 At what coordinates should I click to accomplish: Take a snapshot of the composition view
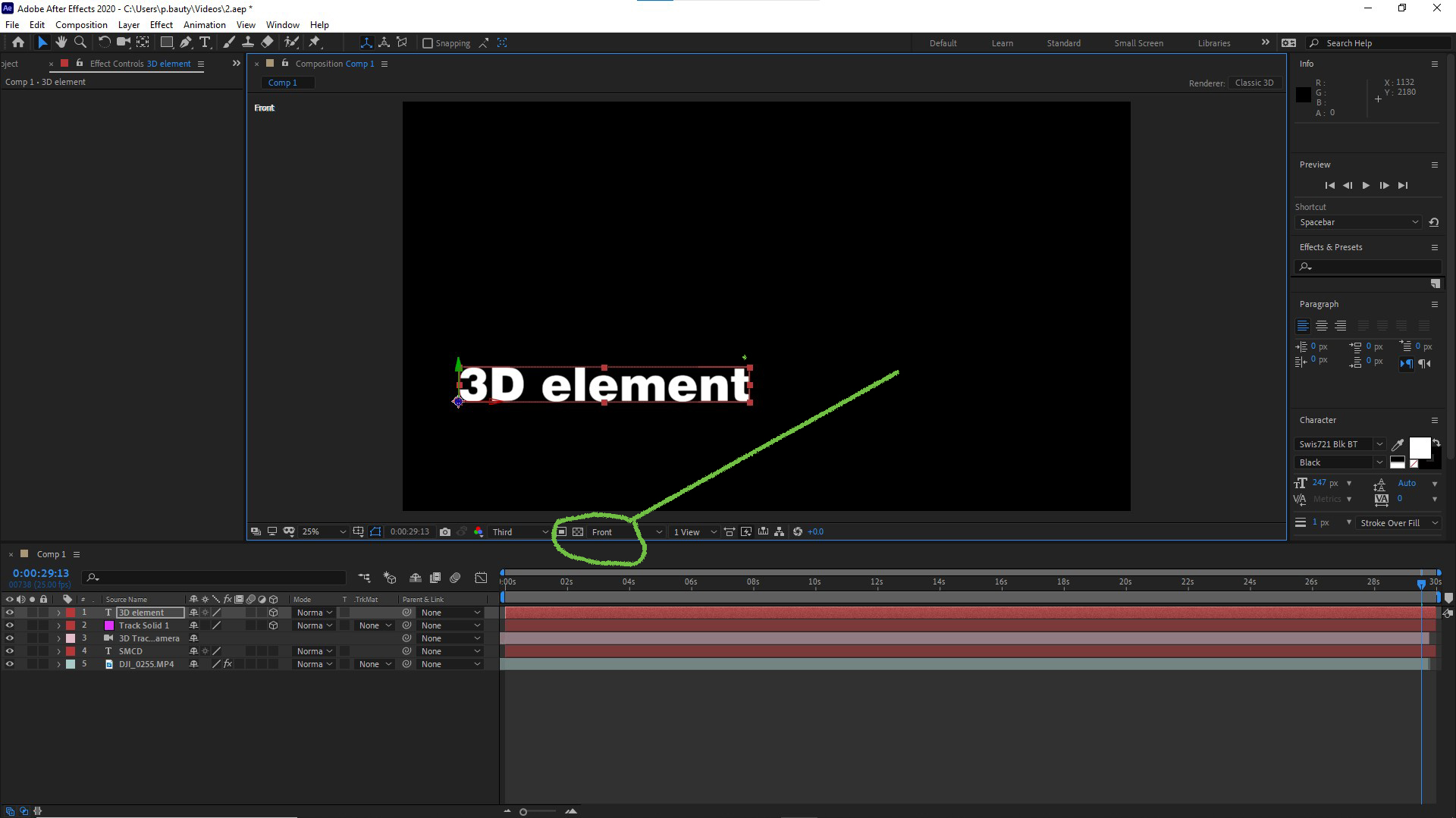(445, 531)
